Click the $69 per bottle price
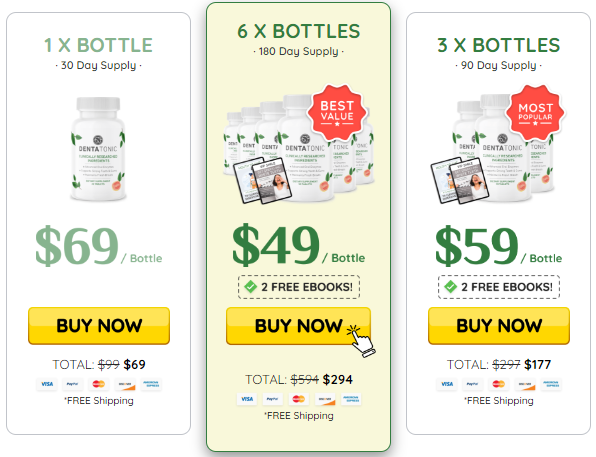The image size is (596, 457). point(98,246)
